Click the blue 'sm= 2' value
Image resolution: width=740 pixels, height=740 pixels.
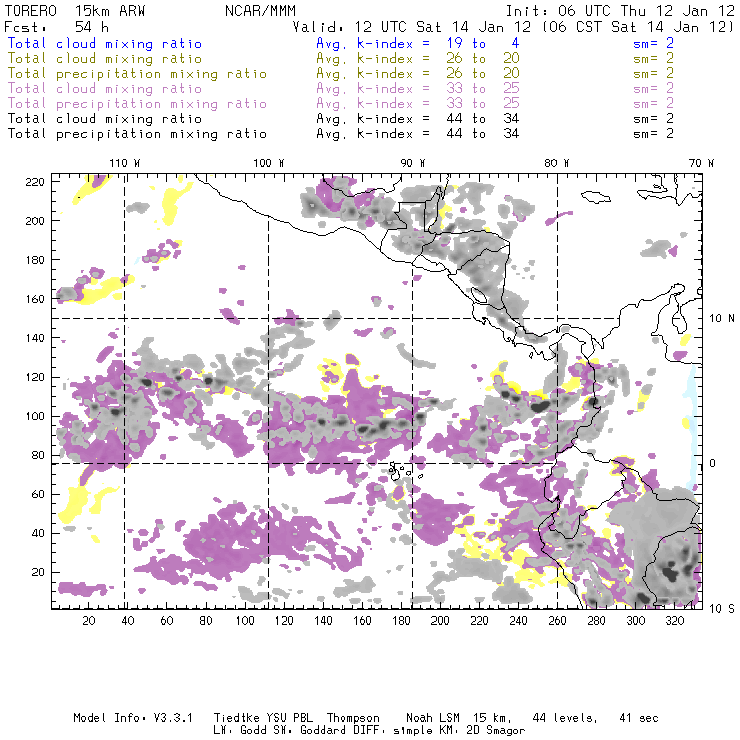pyautogui.click(x=653, y=43)
